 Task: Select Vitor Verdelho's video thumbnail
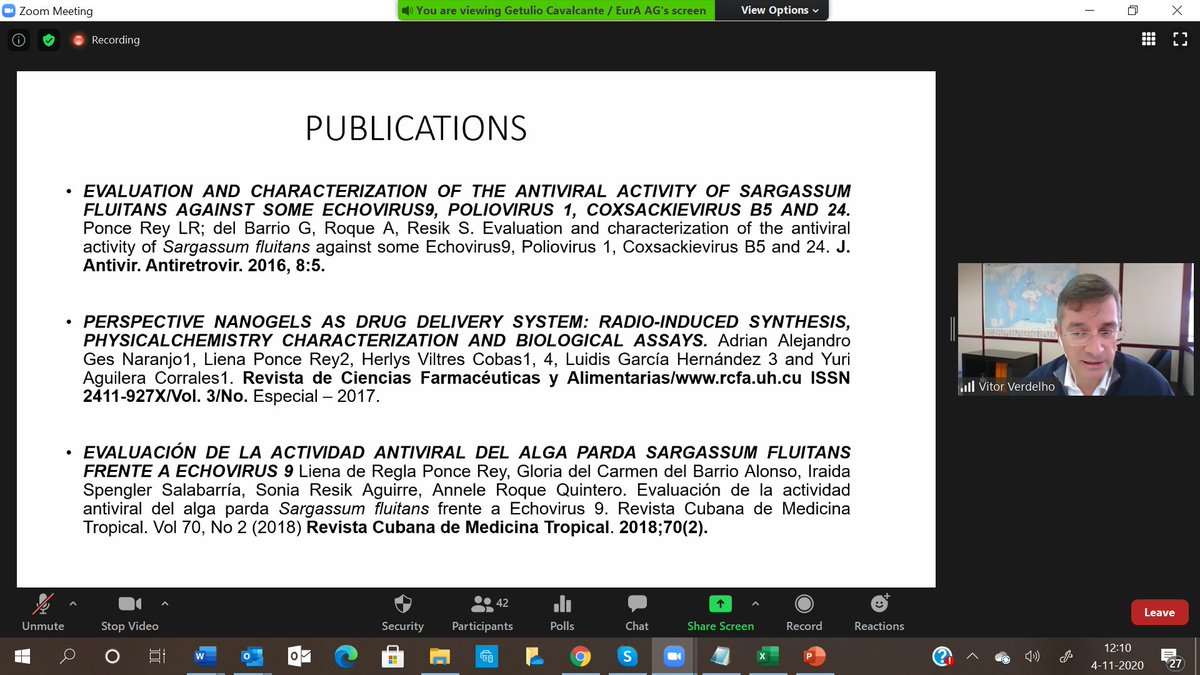(1075, 330)
